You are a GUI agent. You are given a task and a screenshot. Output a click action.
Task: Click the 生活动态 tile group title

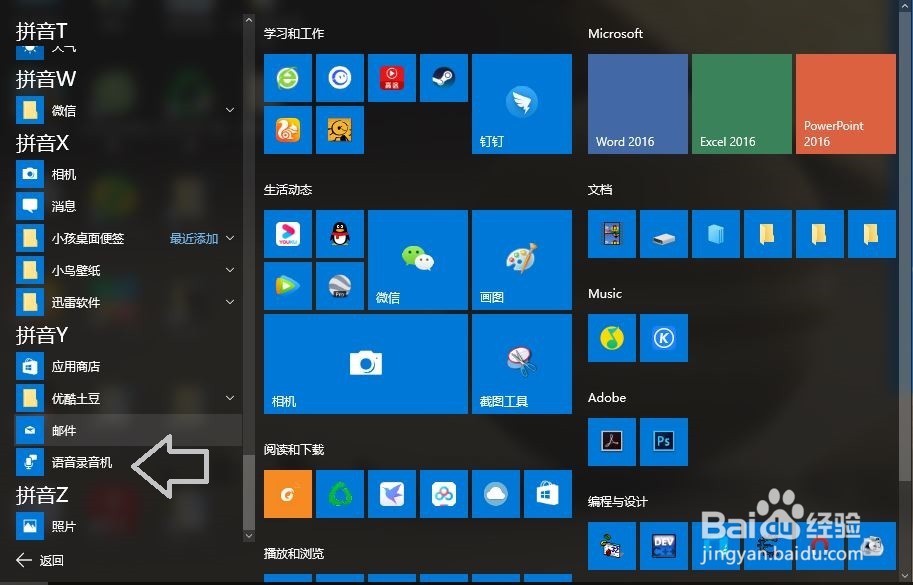click(x=288, y=190)
